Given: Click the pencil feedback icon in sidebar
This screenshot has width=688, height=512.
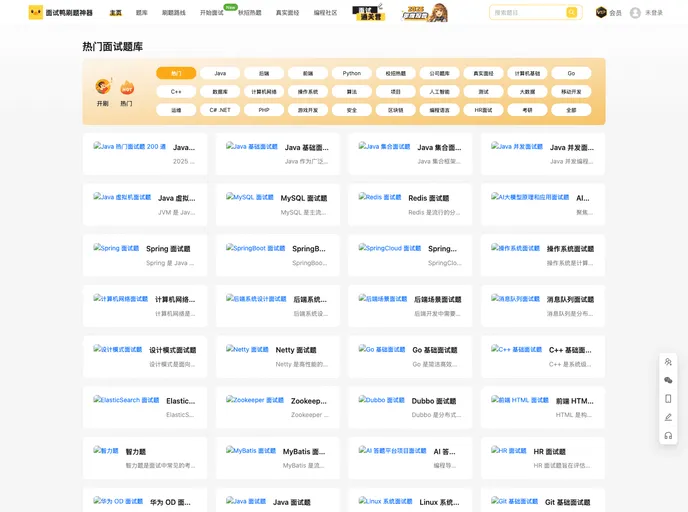Looking at the screenshot, I should click(668, 417).
